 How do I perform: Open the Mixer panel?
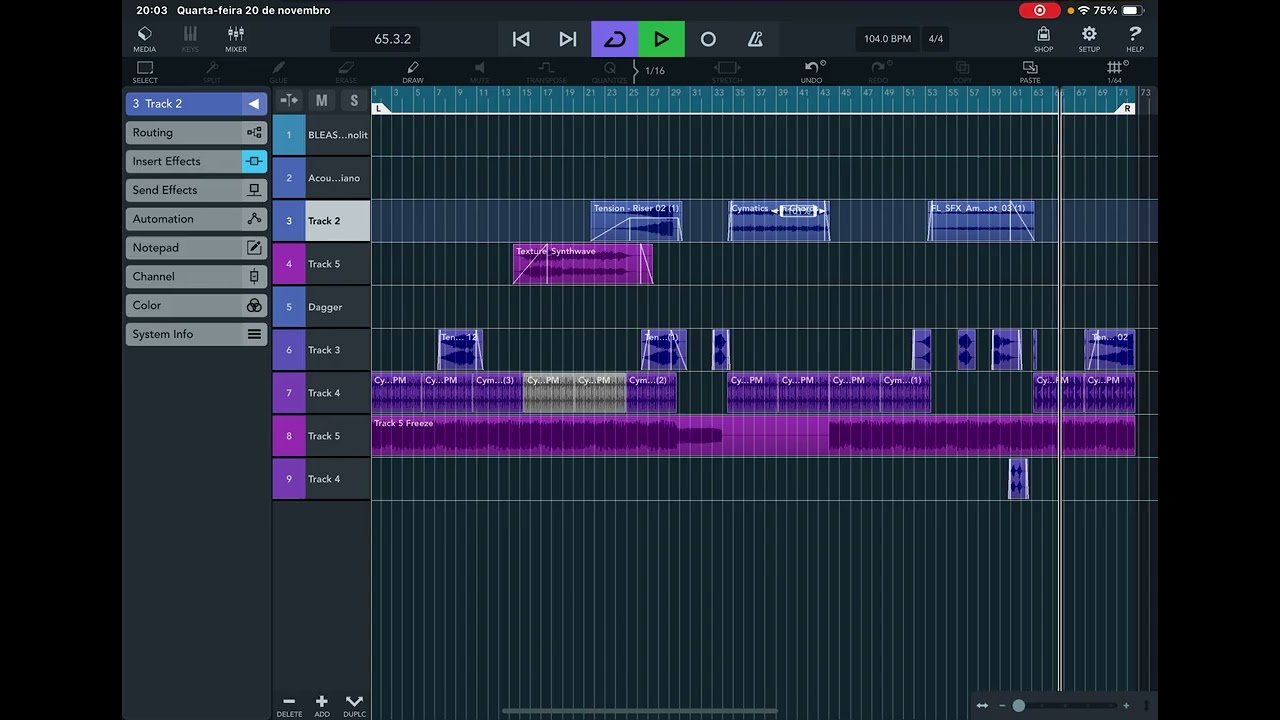coord(236,39)
